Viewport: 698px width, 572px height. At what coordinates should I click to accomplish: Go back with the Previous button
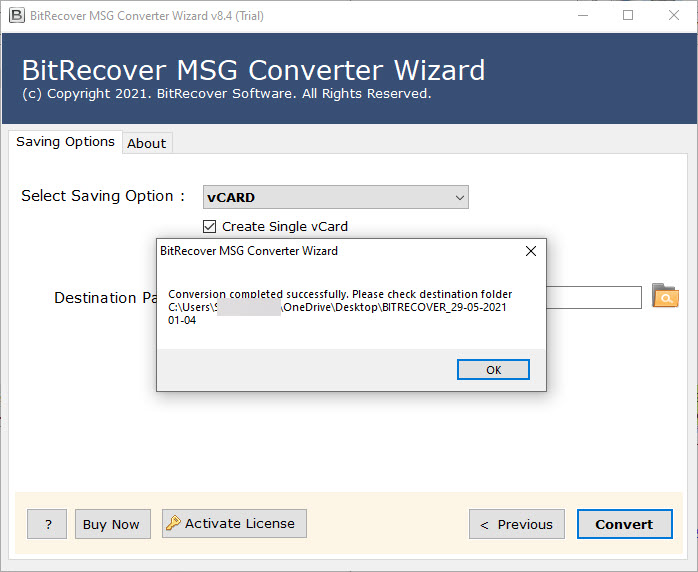pyautogui.click(x=517, y=524)
